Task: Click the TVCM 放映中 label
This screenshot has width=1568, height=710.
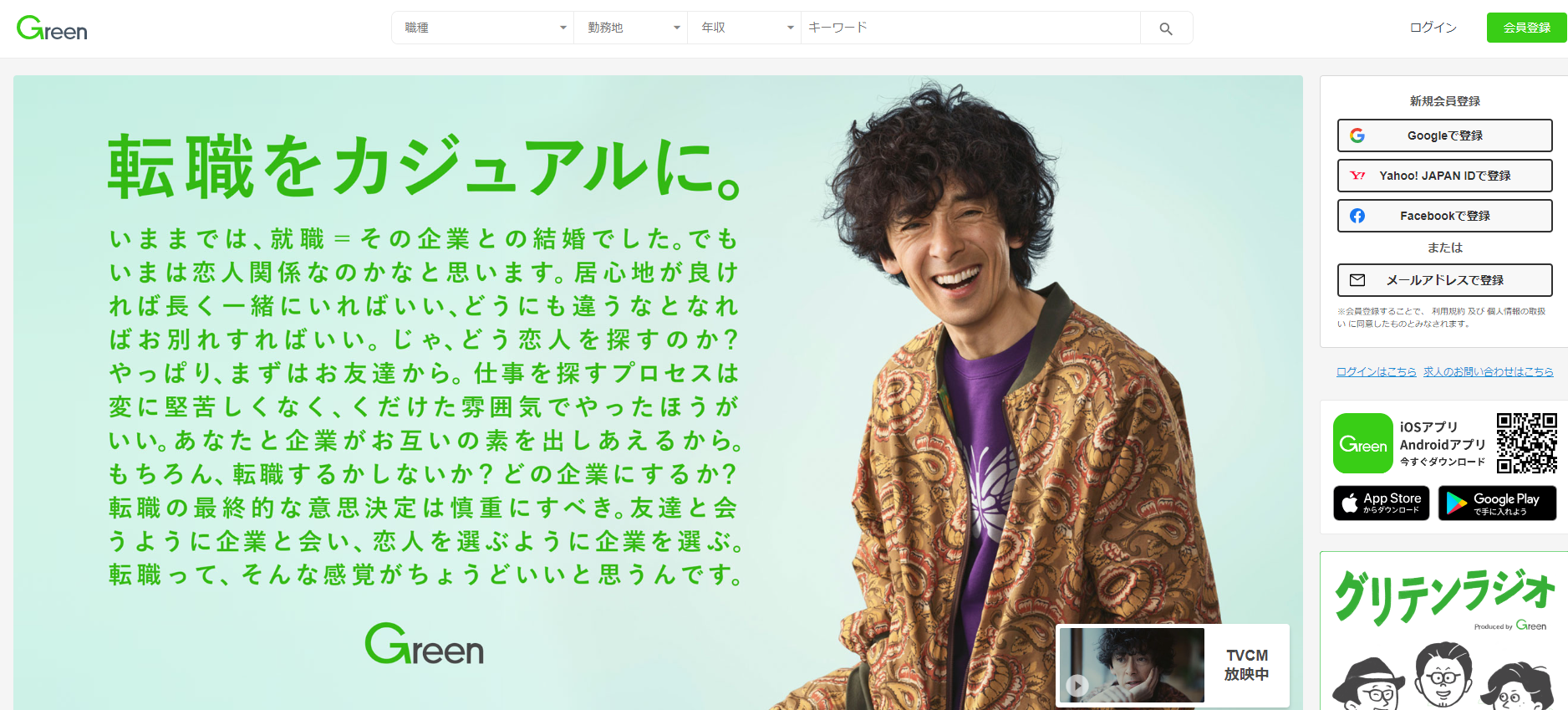Action: (x=1246, y=665)
